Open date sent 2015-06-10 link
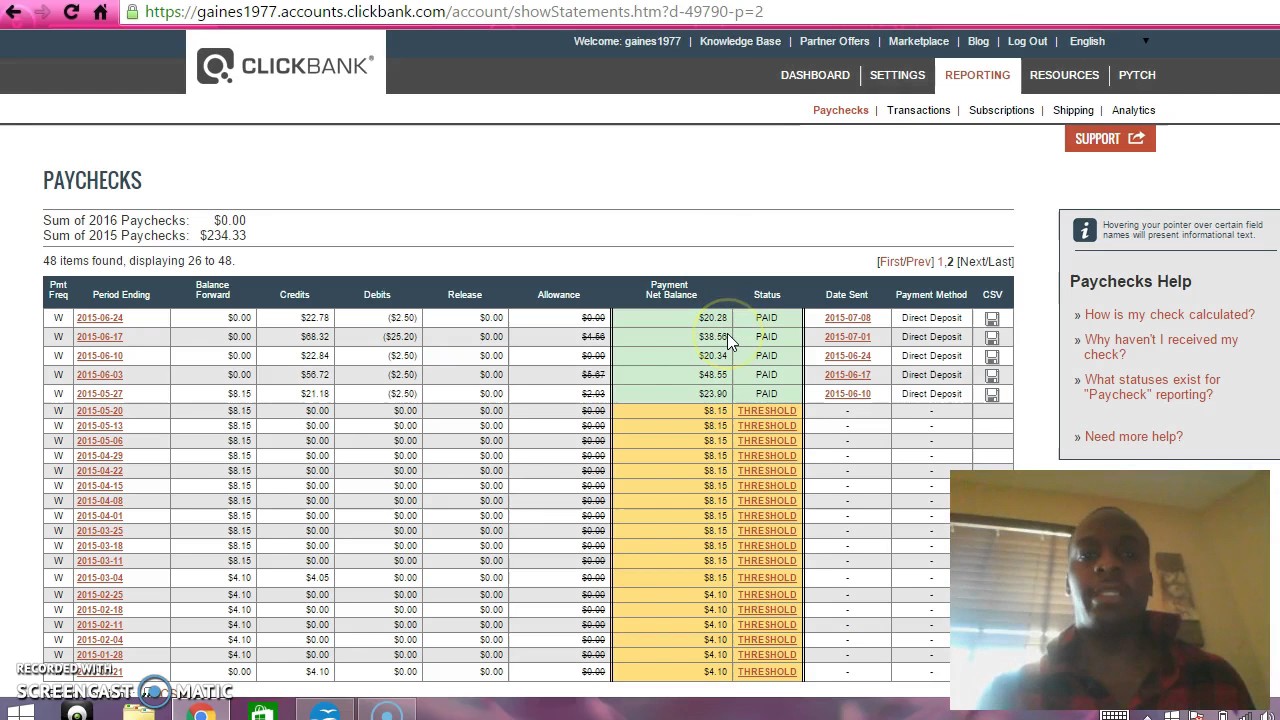The width and height of the screenshot is (1280, 720). coord(847,394)
